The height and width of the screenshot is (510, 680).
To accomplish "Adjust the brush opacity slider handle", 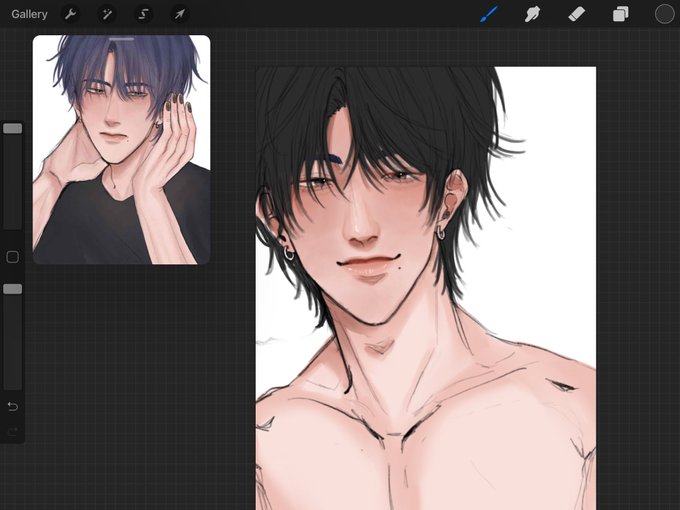I will (13, 289).
